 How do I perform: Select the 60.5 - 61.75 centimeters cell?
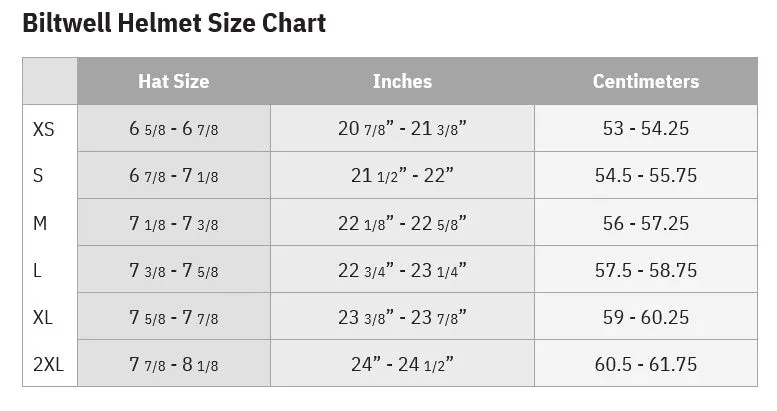646,363
